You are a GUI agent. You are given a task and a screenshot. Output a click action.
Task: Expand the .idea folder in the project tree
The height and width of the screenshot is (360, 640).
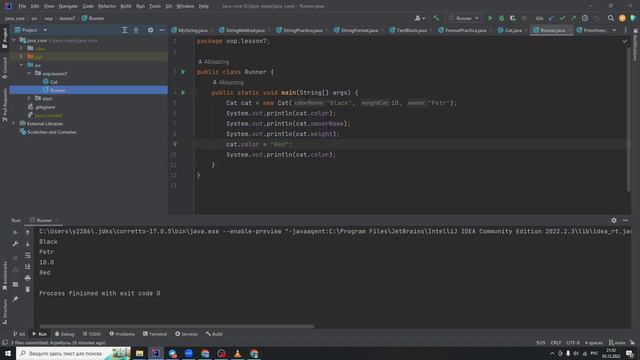[x=21, y=49]
